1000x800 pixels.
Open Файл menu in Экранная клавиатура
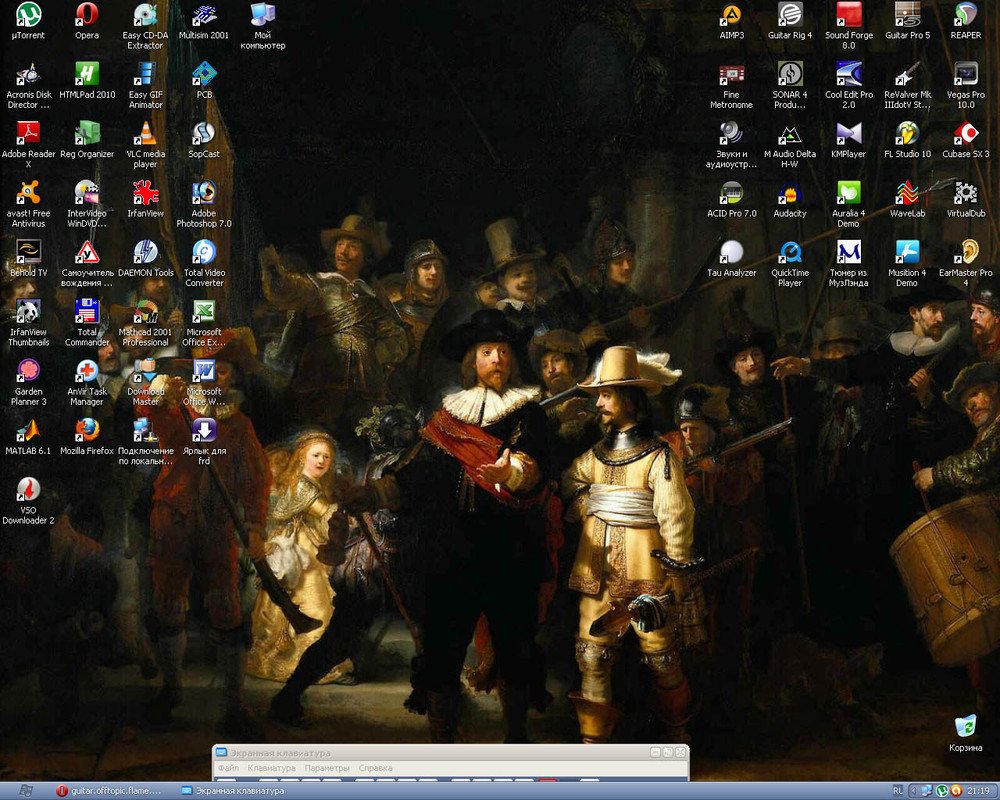point(228,768)
